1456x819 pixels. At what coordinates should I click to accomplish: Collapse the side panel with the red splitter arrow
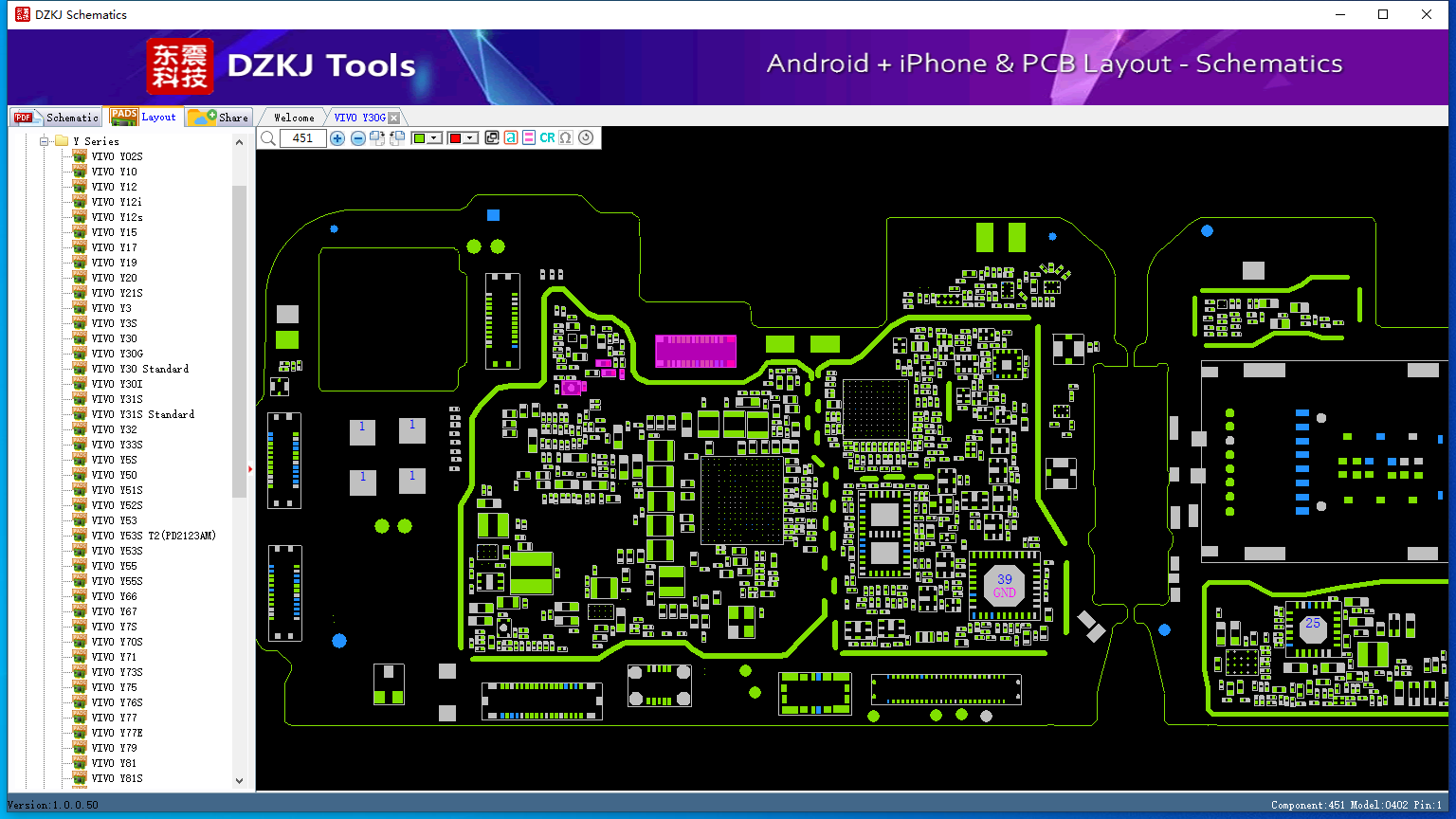pyautogui.click(x=250, y=468)
